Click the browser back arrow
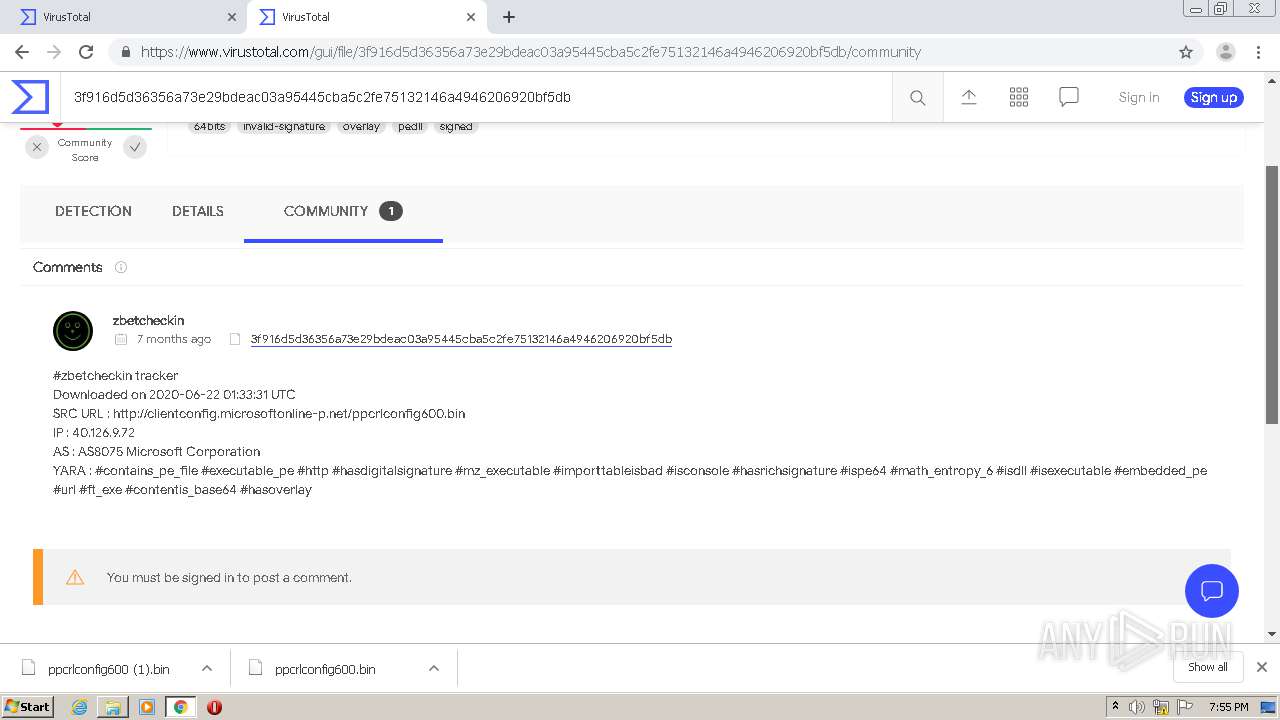The height and width of the screenshot is (720, 1280). [21, 52]
